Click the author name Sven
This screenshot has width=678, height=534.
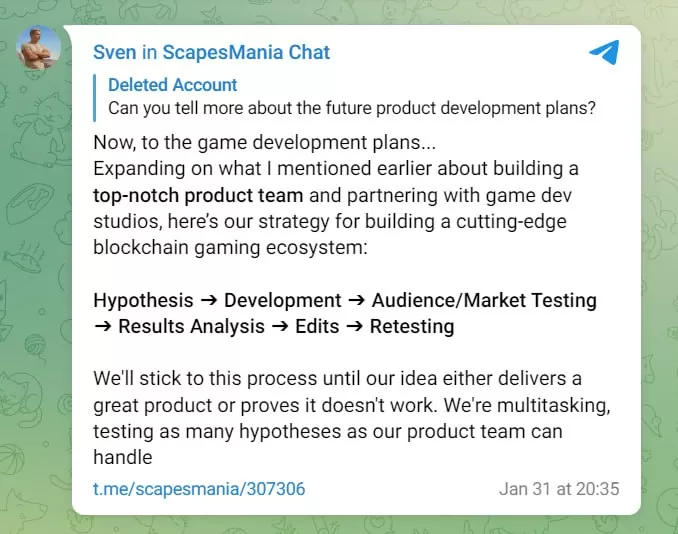pos(114,52)
